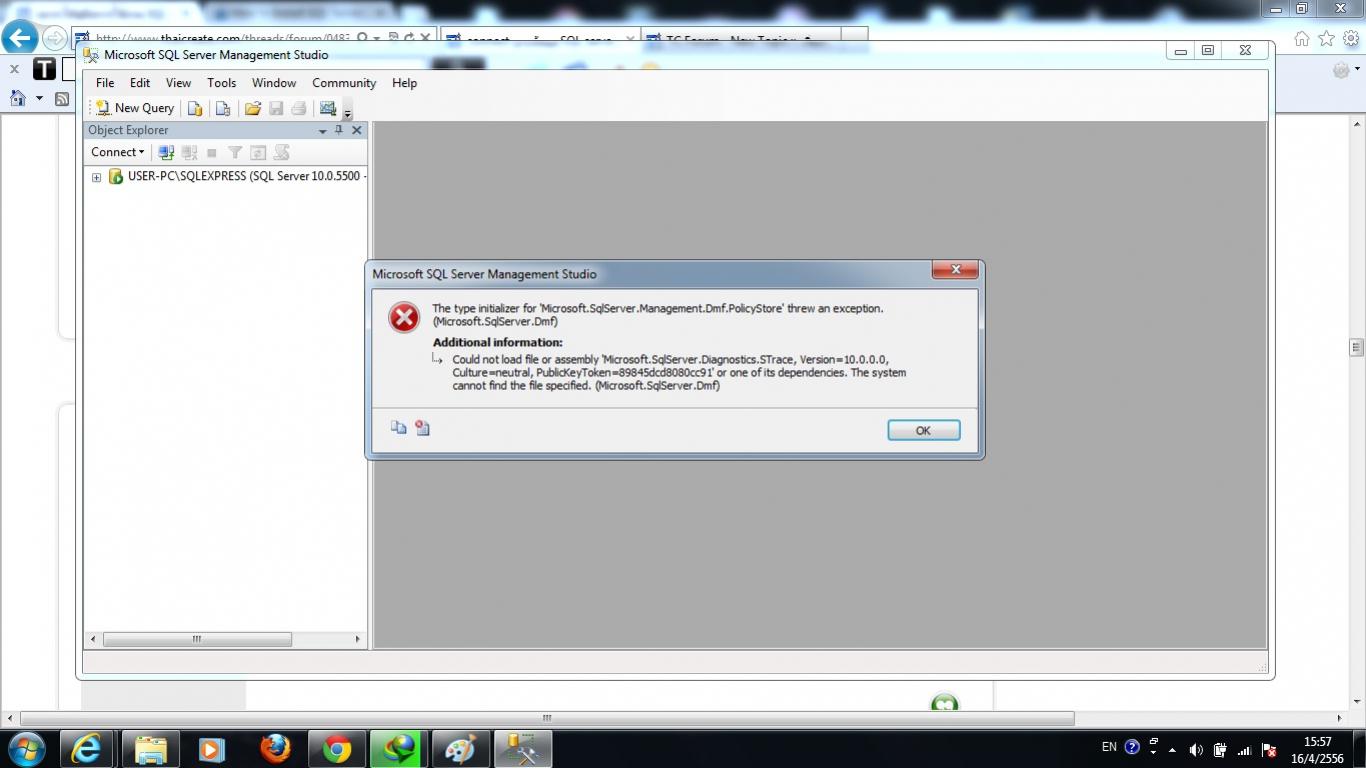1366x768 pixels.
Task: Click the browser Forward button
Action: click(x=54, y=39)
